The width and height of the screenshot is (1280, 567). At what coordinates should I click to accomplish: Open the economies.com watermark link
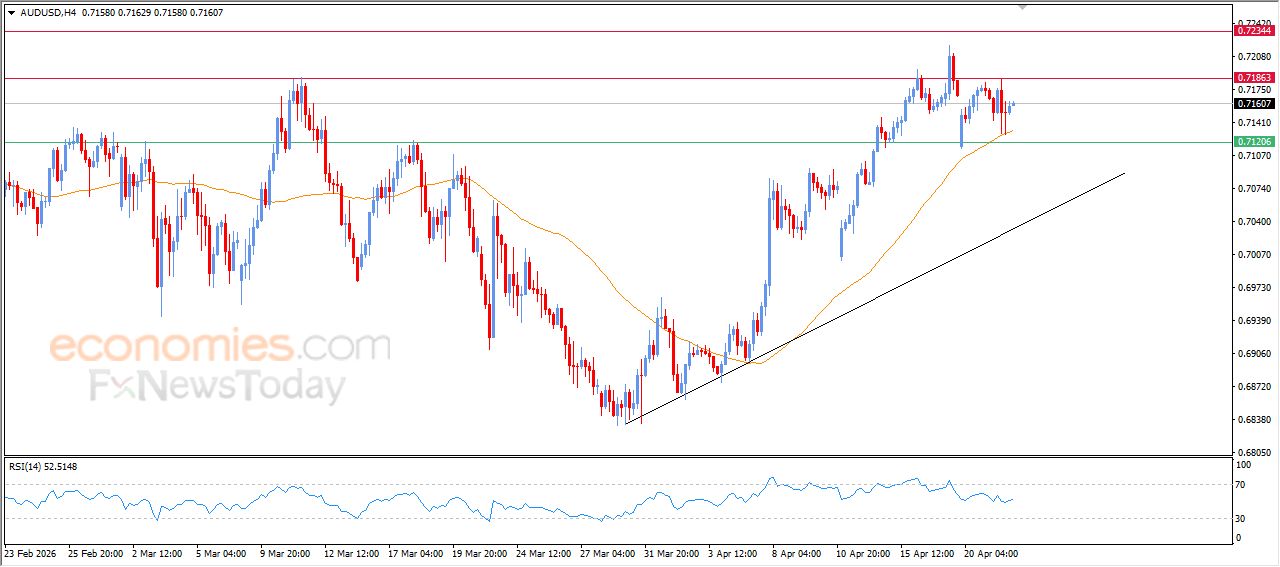click(x=220, y=347)
